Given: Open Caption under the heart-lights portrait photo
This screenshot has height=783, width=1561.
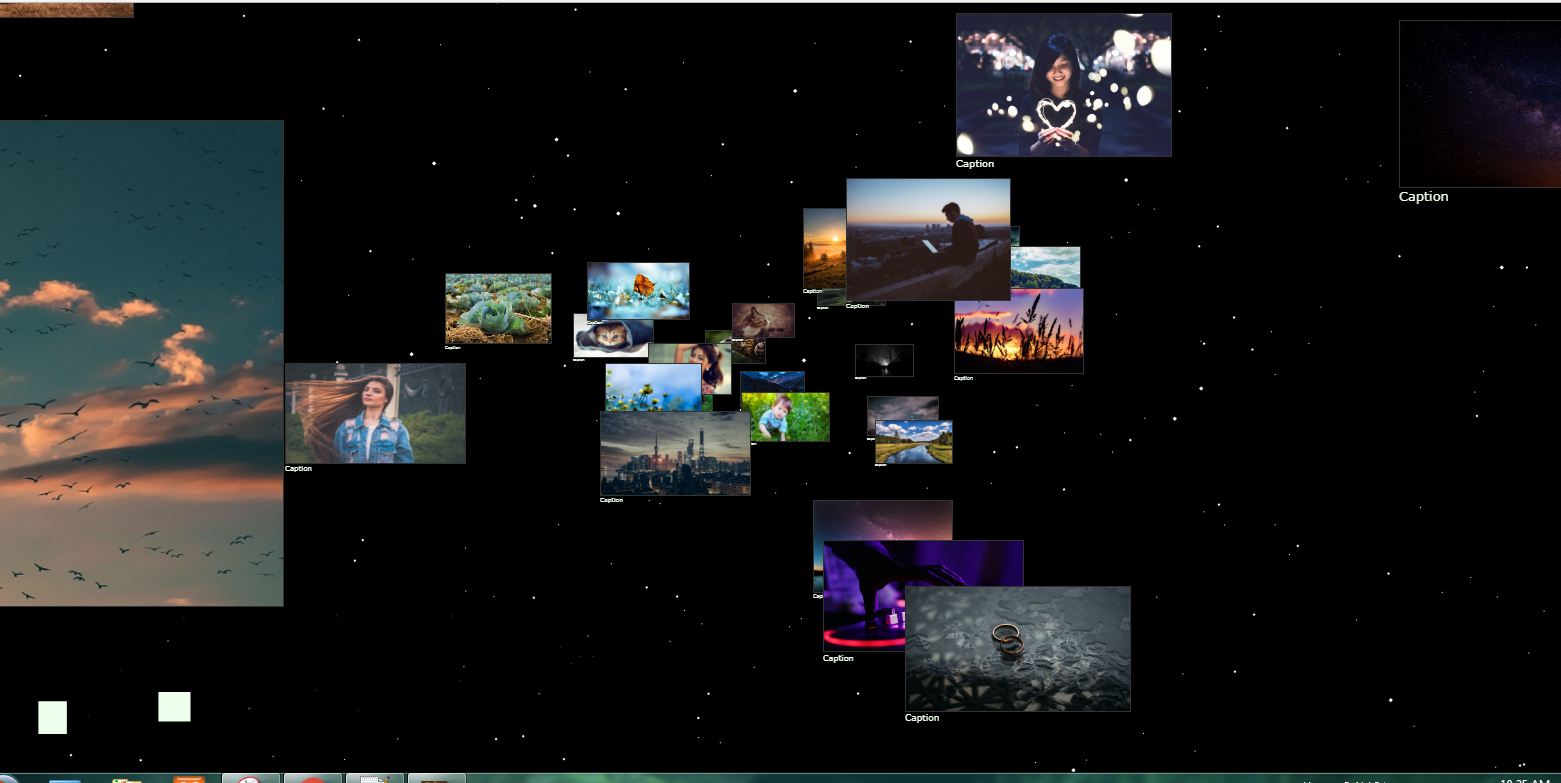Looking at the screenshot, I should pyautogui.click(x=973, y=163).
